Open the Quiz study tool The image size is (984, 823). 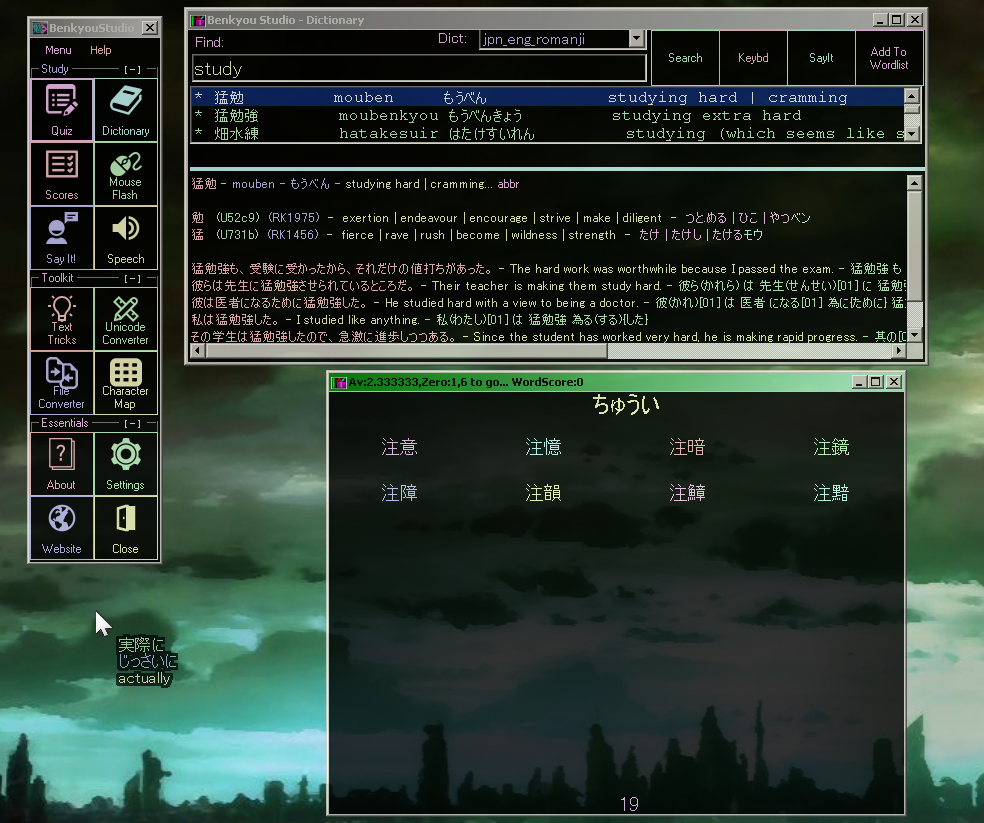point(61,110)
